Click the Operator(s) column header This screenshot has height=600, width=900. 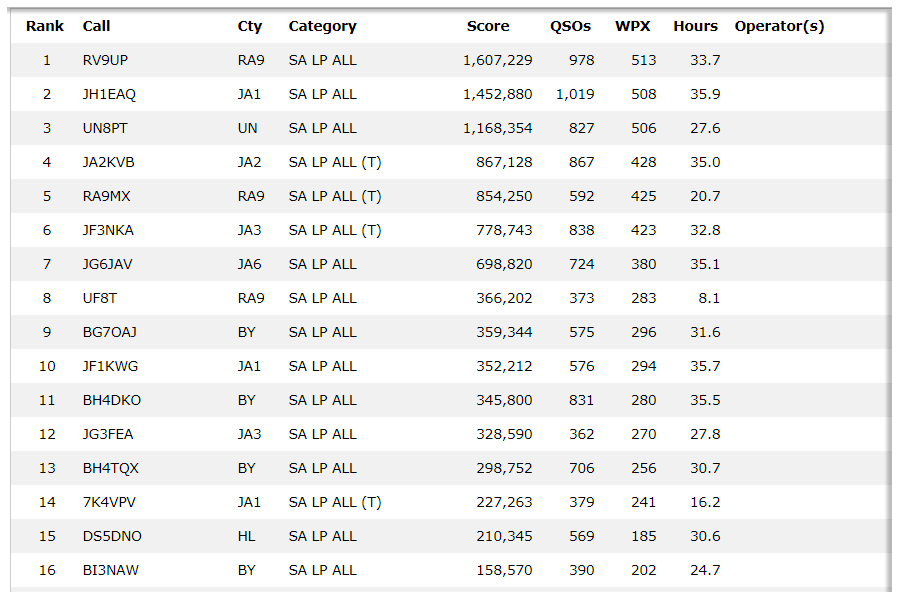[779, 26]
